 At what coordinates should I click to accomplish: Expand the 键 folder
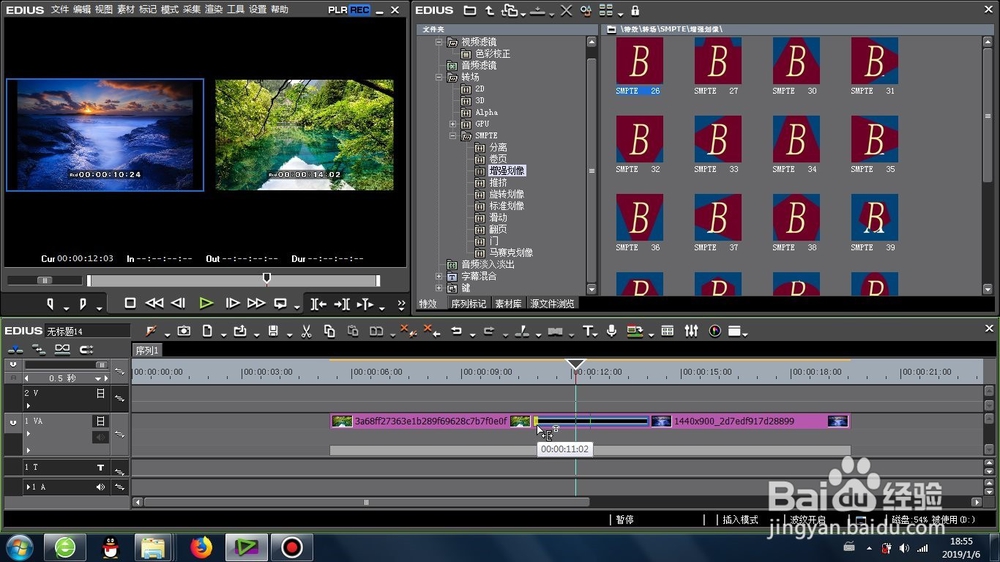(x=439, y=288)
